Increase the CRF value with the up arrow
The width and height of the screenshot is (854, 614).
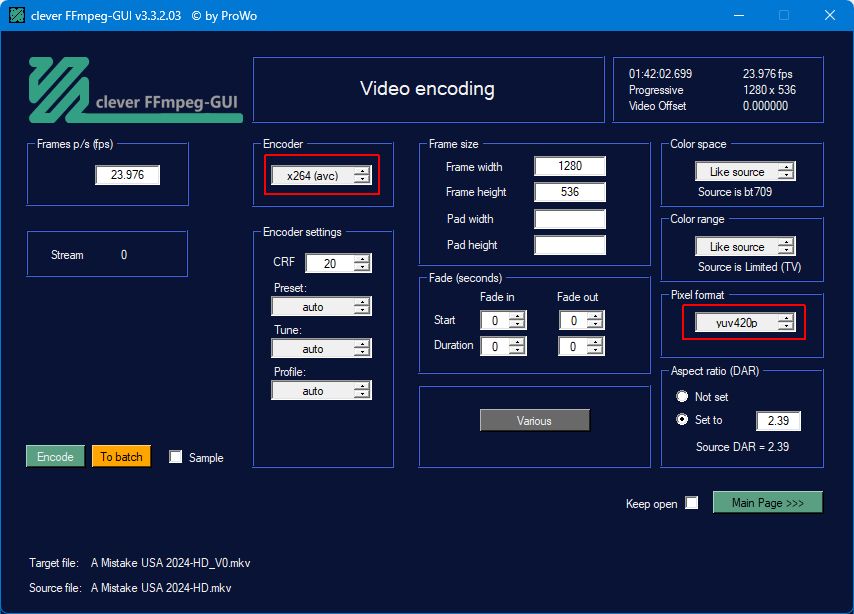click(x=363, y=259)
